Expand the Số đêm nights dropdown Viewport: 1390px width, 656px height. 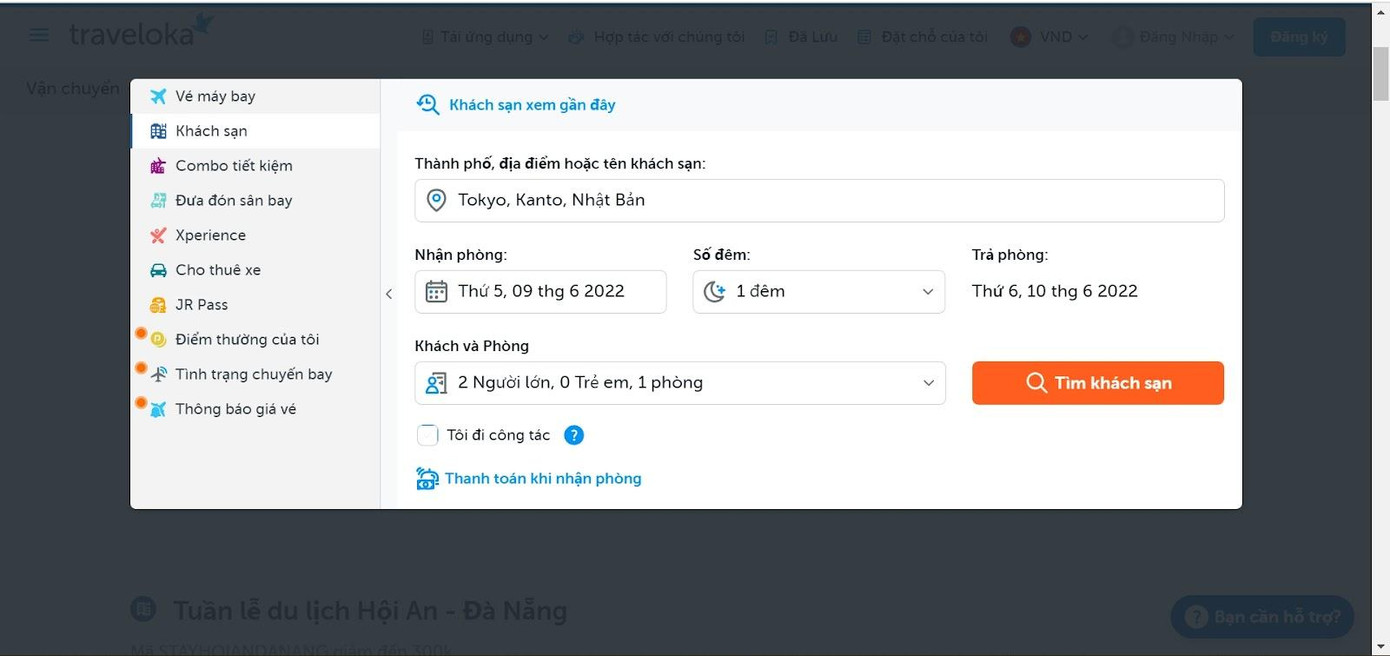click(818, 292)
